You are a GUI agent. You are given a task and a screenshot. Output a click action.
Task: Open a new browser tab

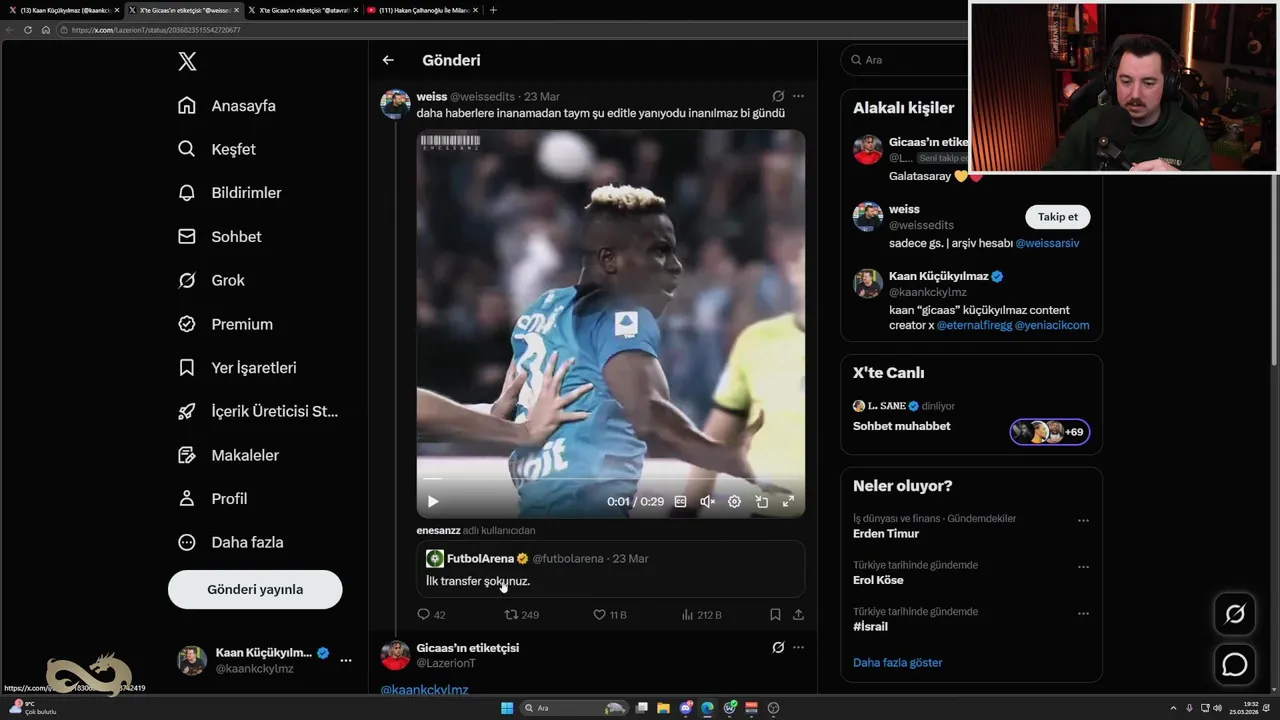(493, 10)
